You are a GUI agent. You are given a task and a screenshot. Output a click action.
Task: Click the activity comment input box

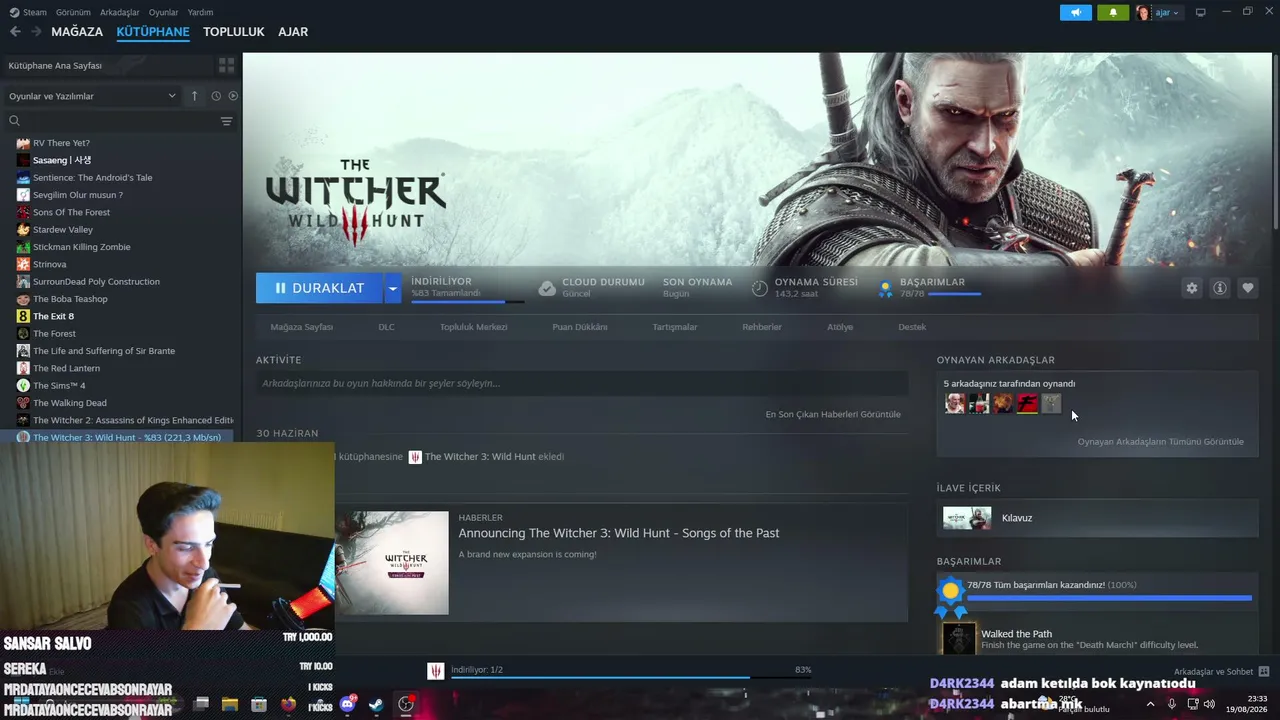click(x=582, y=383)
